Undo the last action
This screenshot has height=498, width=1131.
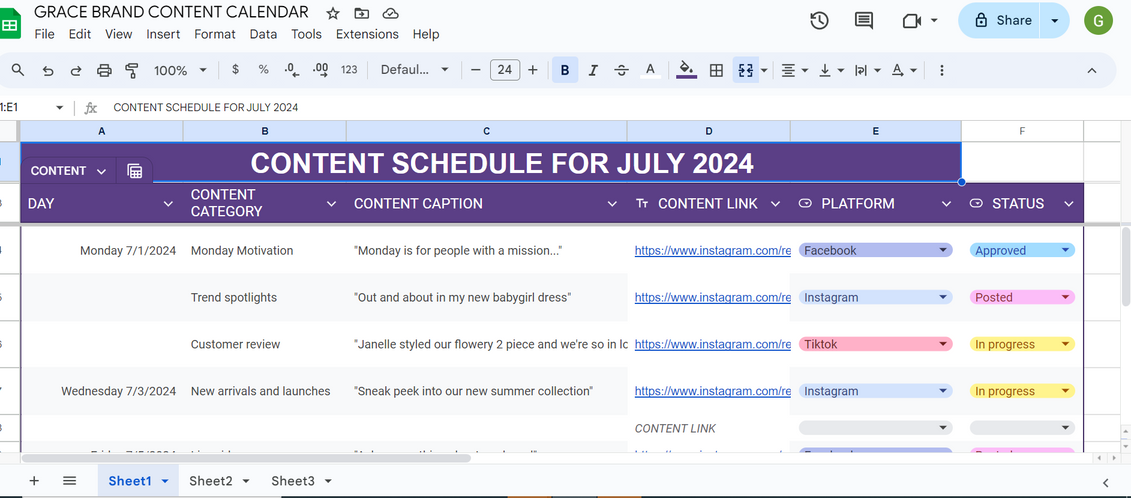(x=48, y=70)
